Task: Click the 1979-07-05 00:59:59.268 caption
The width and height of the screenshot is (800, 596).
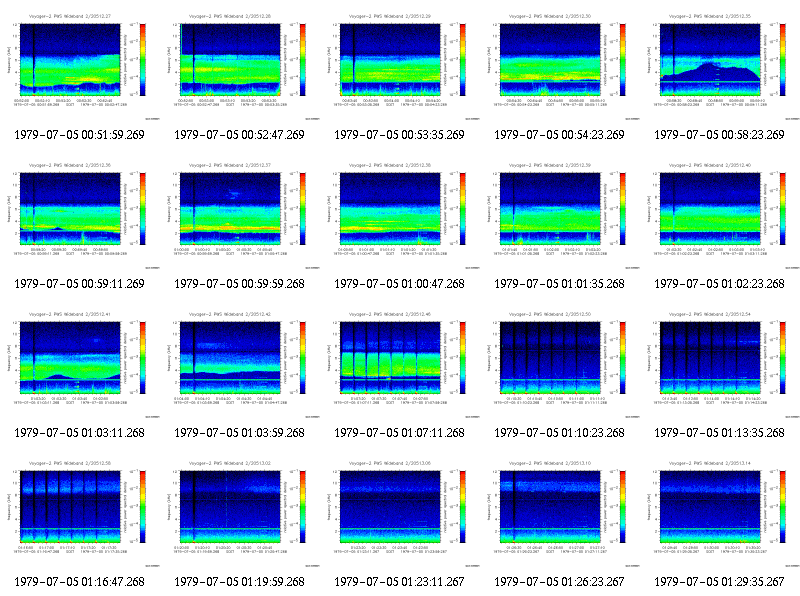Action: click(x=239, y=284)
